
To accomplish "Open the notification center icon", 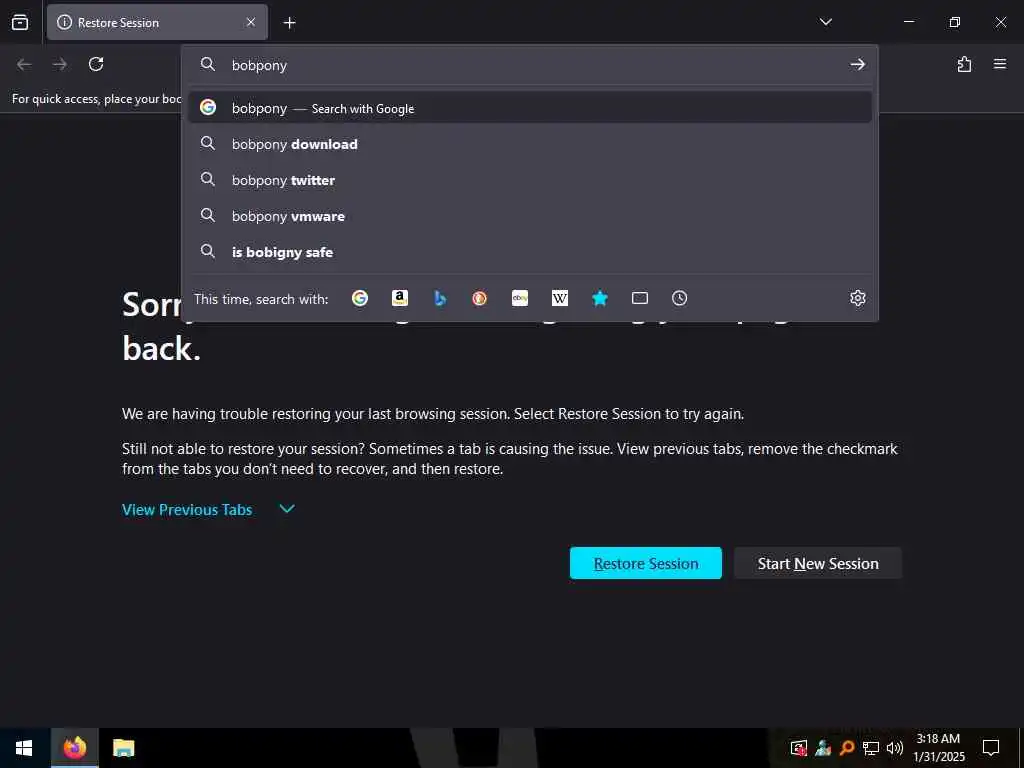I will pyautogui.click(x=991, y=748).
